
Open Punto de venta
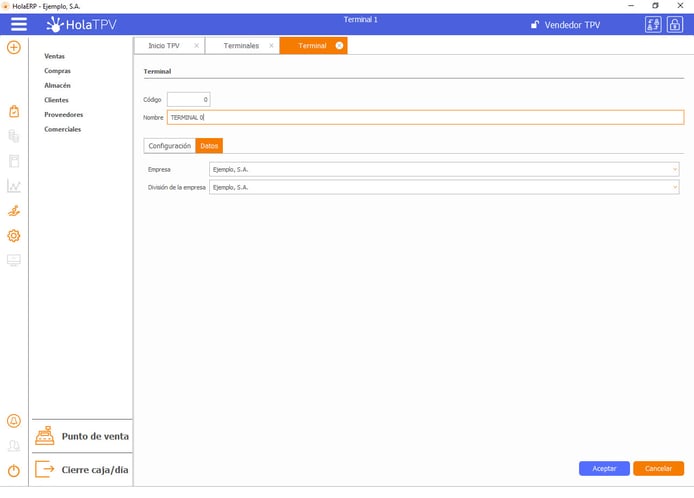95,436
